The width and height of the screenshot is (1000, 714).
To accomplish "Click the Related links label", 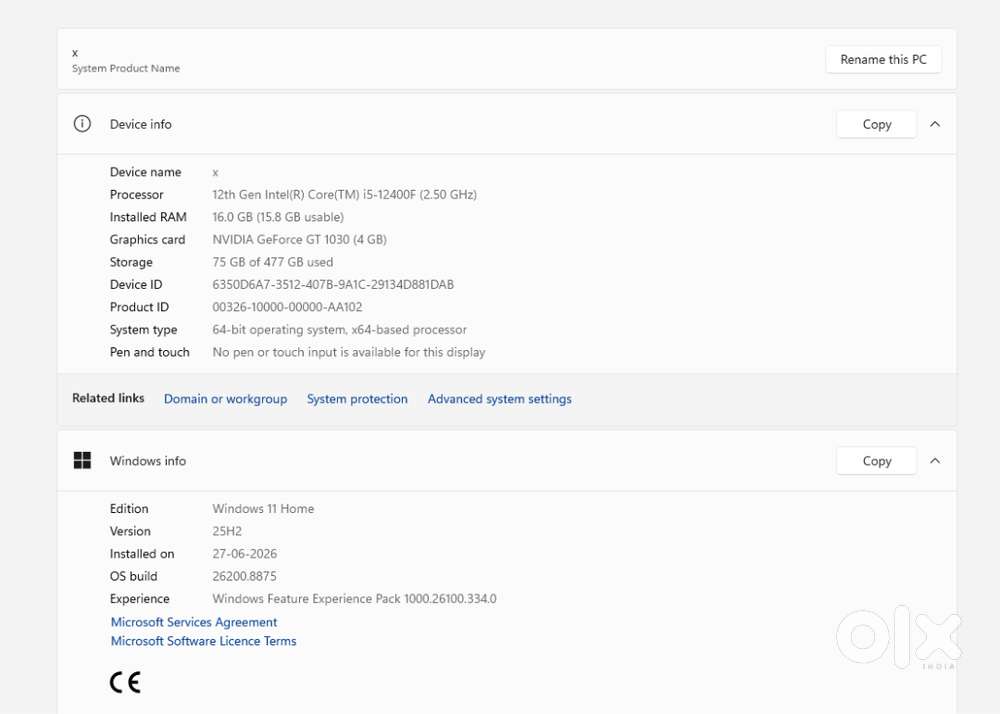I will [108, 398].
